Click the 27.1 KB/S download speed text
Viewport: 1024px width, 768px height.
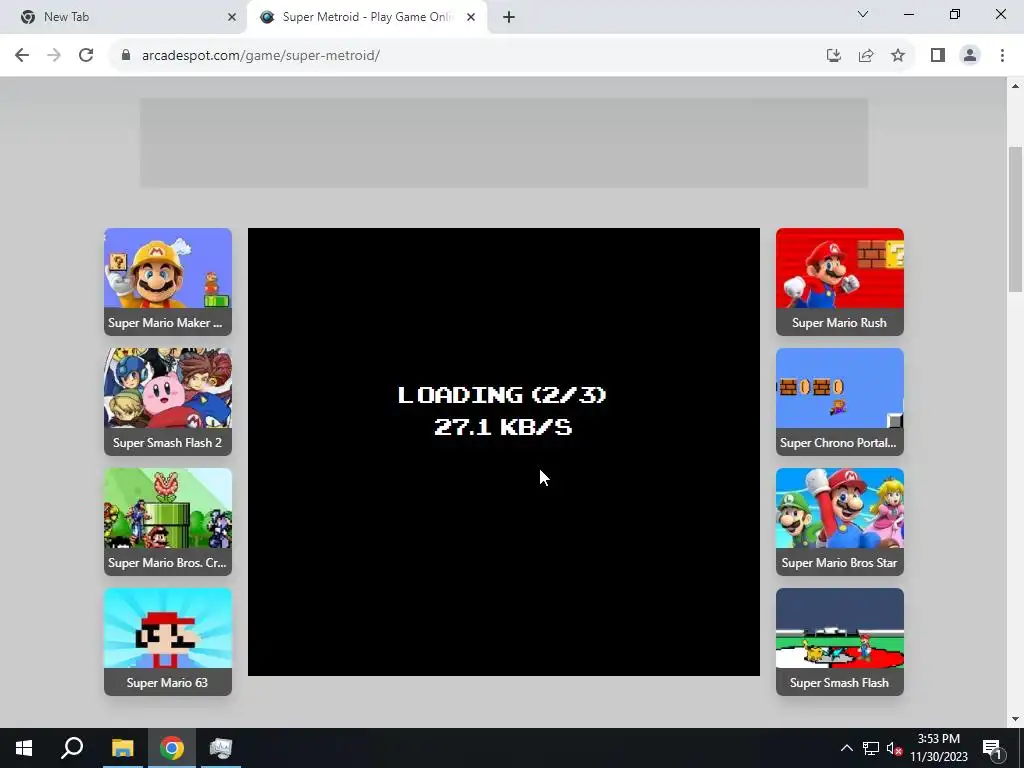pyautogui.click(x=503, y=427)
